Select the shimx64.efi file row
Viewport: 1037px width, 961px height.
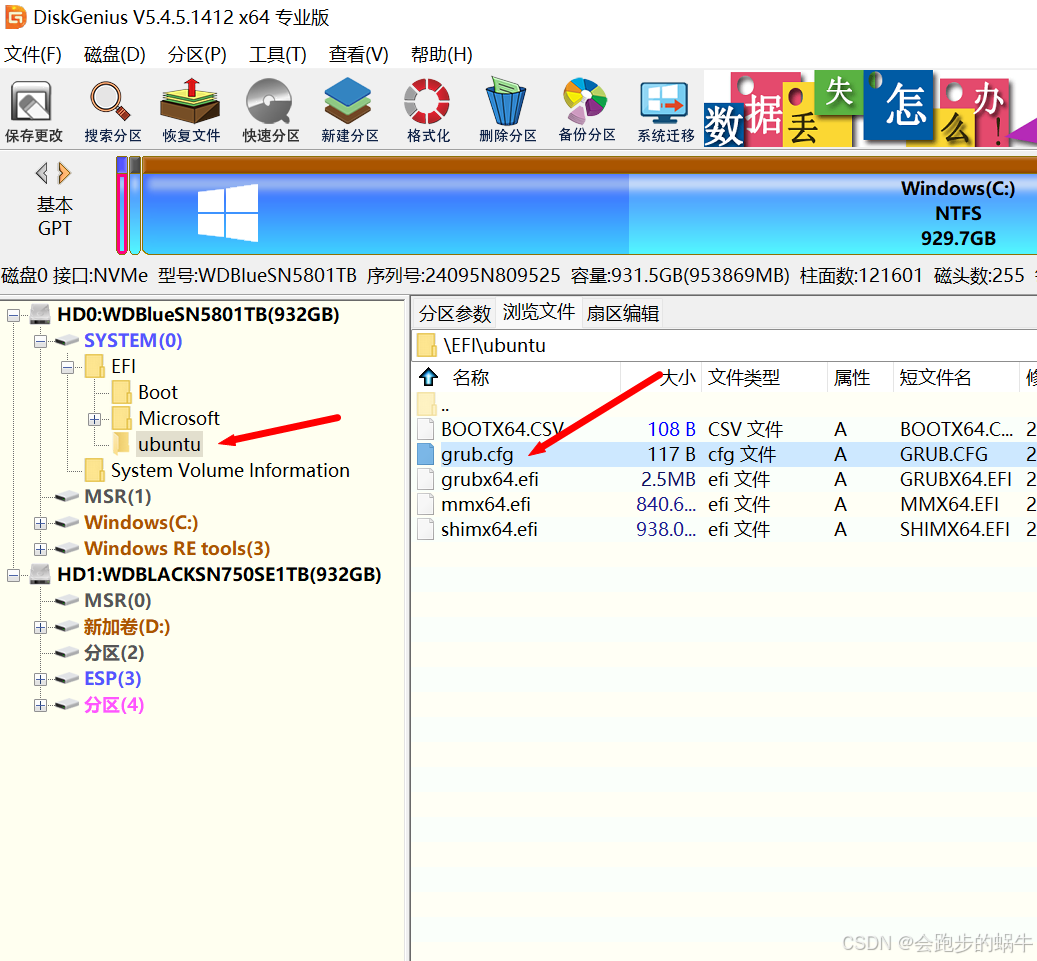pyautogui.click(x=724, y=530)
